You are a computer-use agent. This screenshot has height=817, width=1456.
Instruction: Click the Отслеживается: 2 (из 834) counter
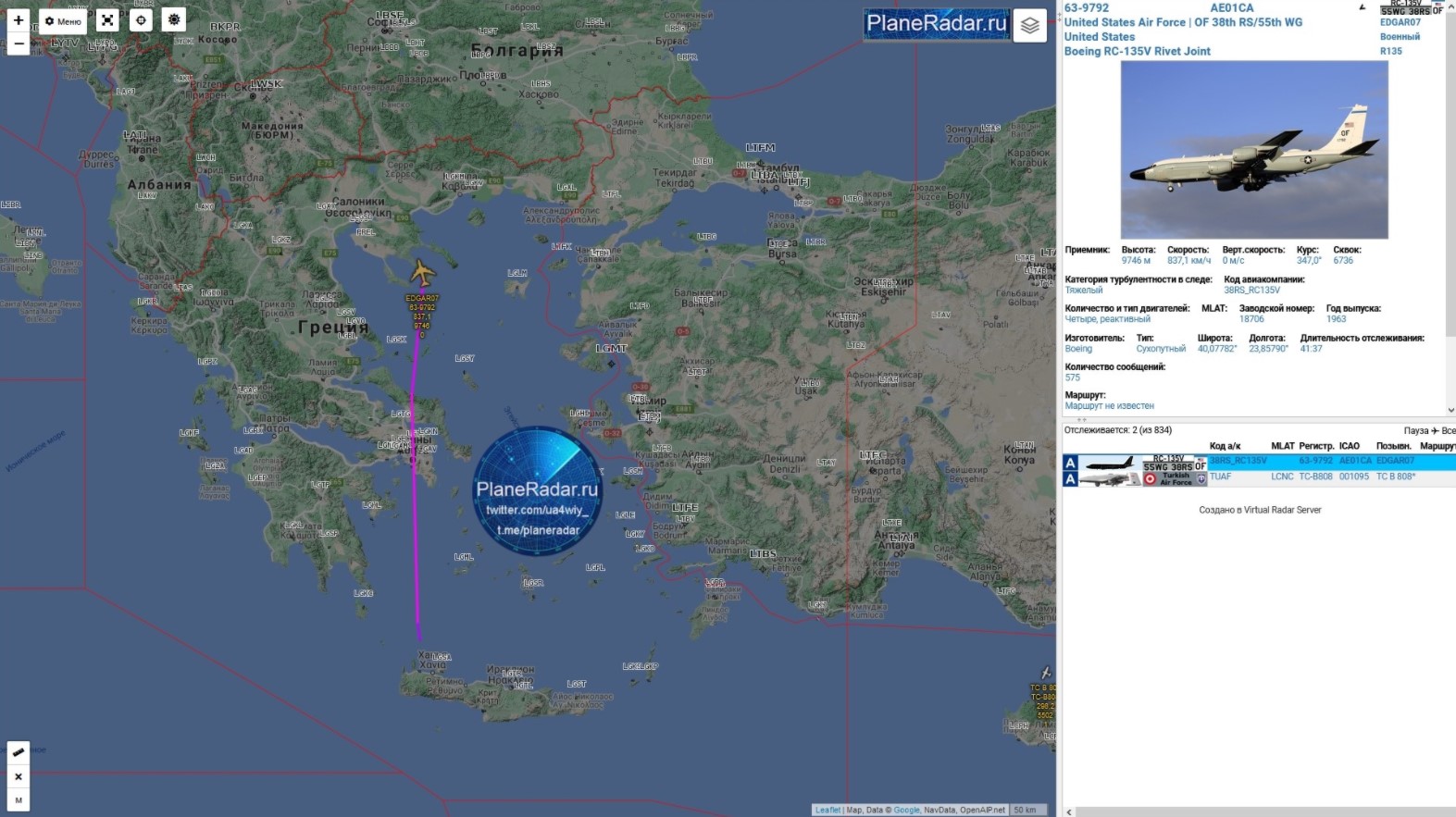pyautogui.click(x=1118, y=430)
